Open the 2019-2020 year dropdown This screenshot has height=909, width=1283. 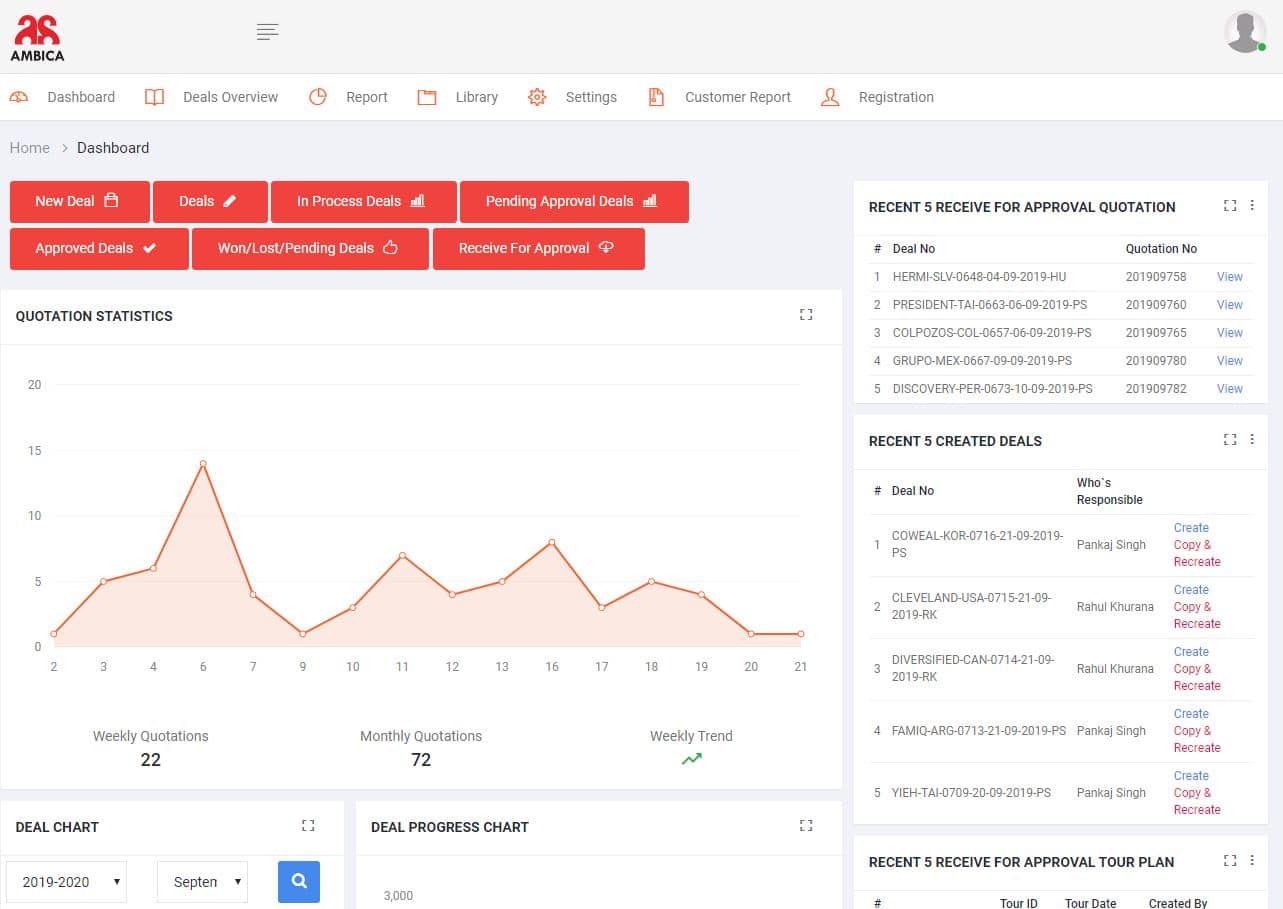click(x=67, y=882)
